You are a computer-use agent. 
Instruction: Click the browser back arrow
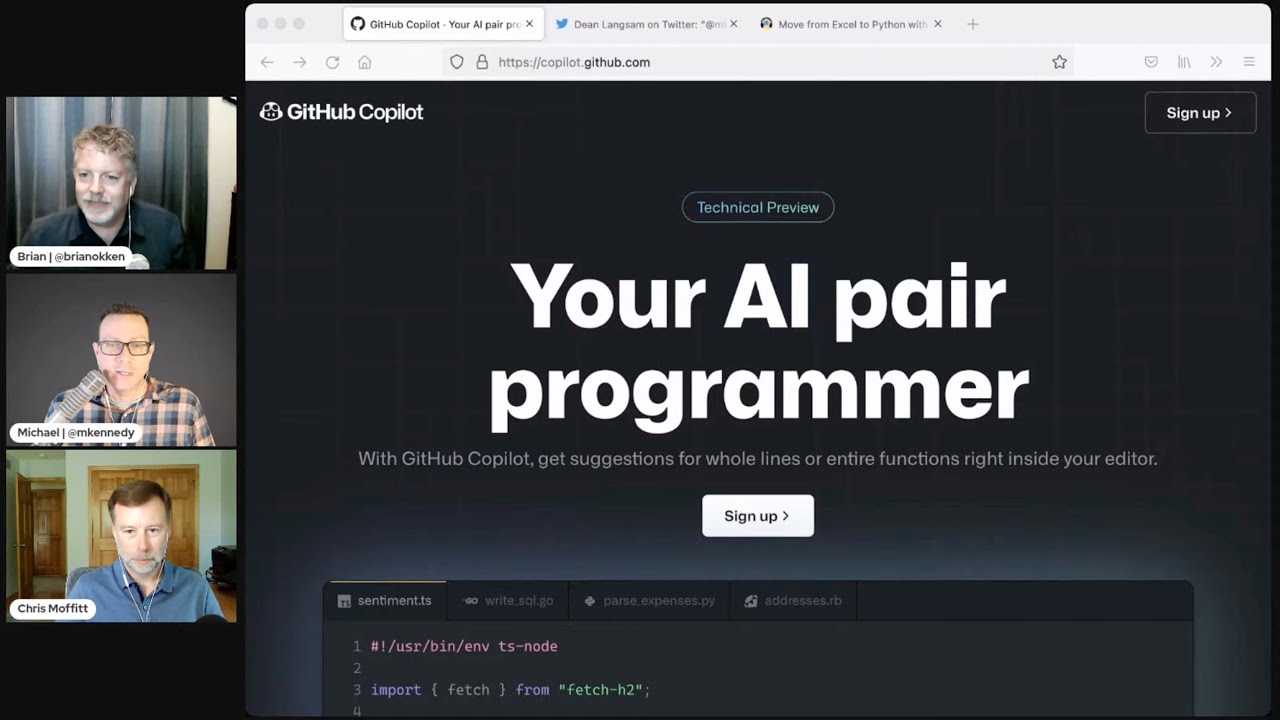(x=267, y=62)
